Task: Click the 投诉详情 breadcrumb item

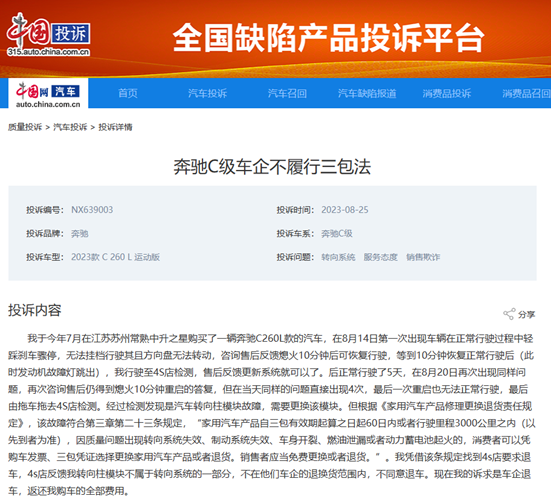Action: coord(115,127)
